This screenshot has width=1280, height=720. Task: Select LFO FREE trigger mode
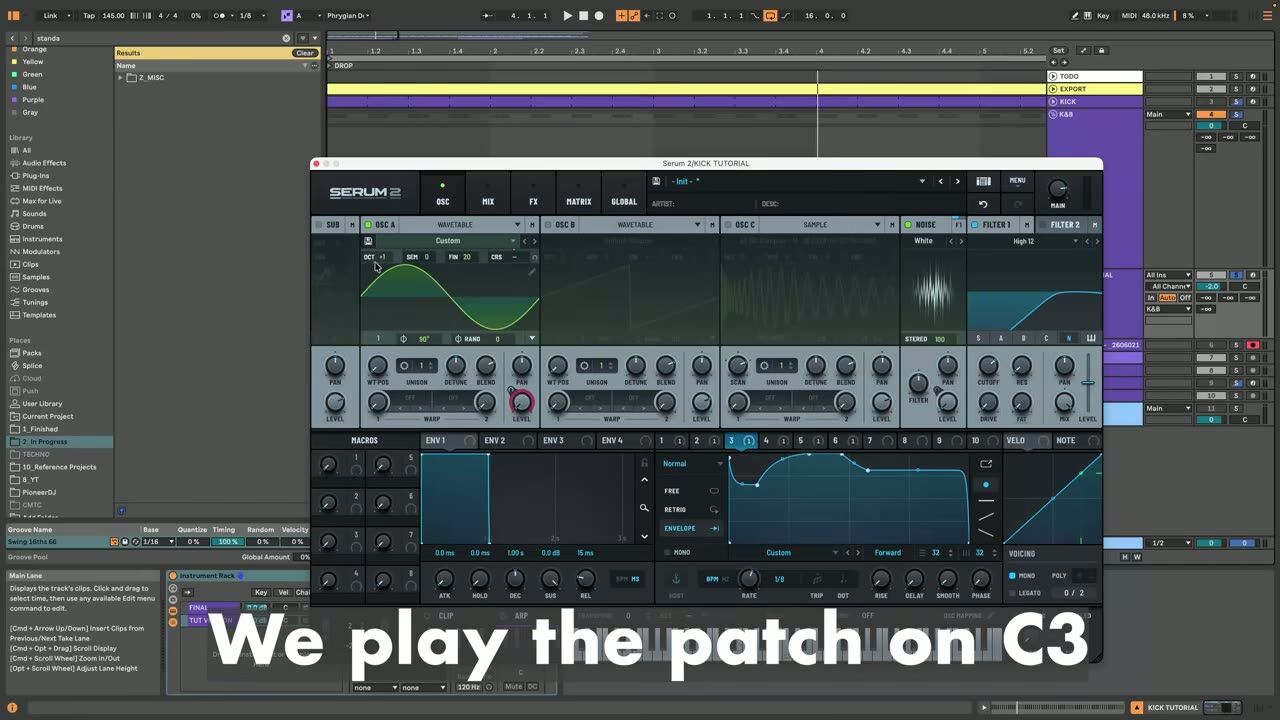tap(692, 491)
